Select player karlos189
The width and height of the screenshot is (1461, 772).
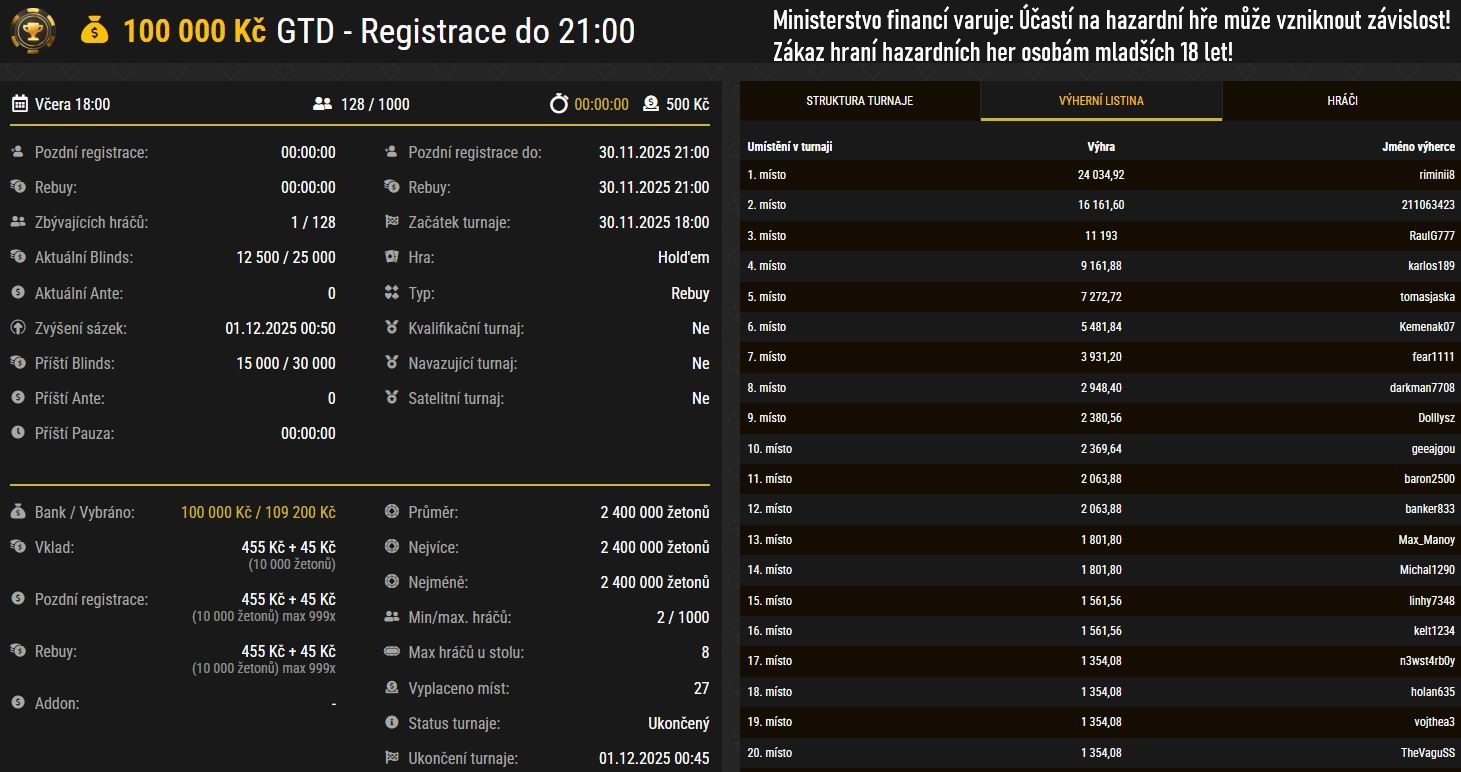point(1432,266)
